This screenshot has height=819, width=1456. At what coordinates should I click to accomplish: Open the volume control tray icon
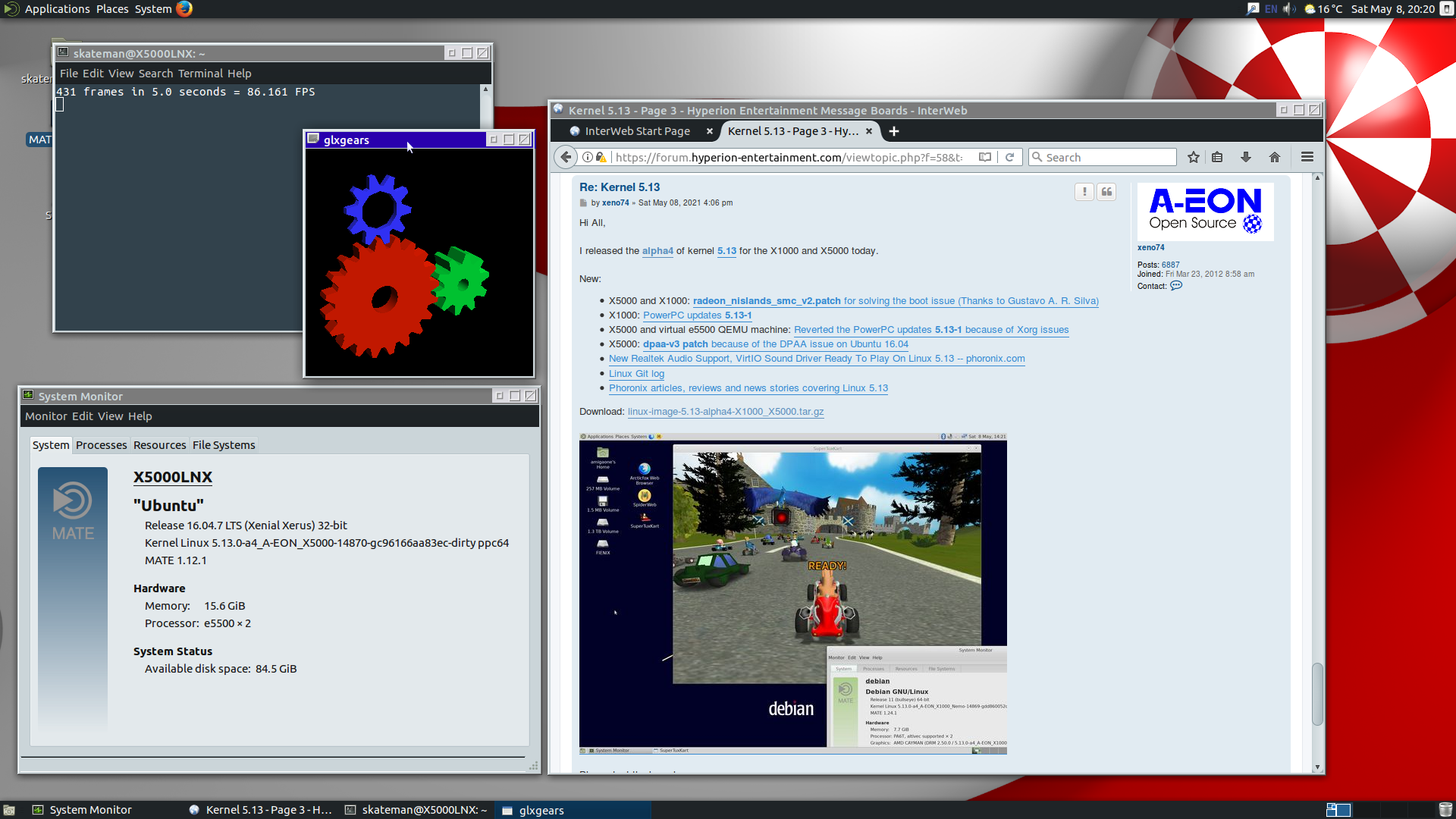1289,9
